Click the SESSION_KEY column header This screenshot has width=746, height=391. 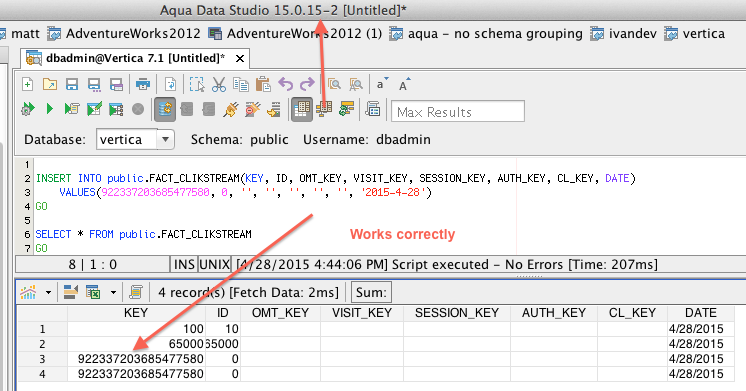(457, 313)
